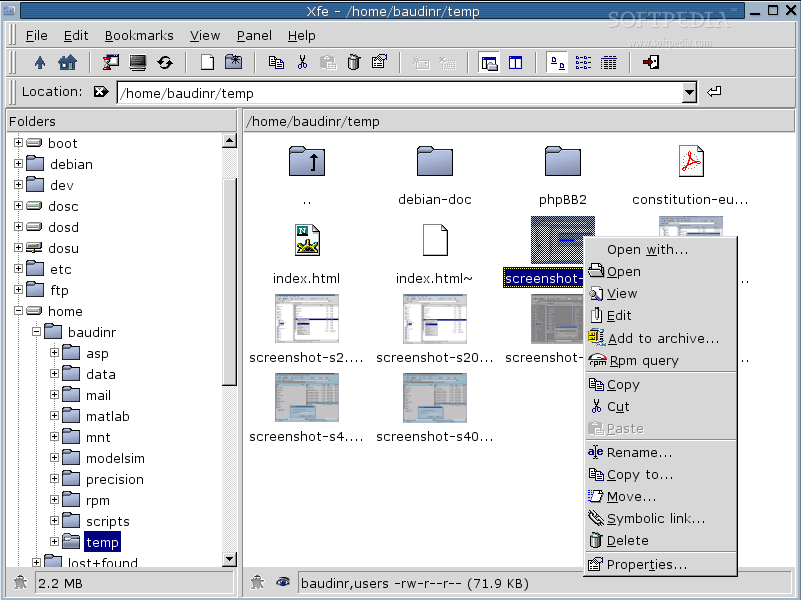
Task: Choose Delete in context menu
Action: pyautogui.click(x=660, y=540)
